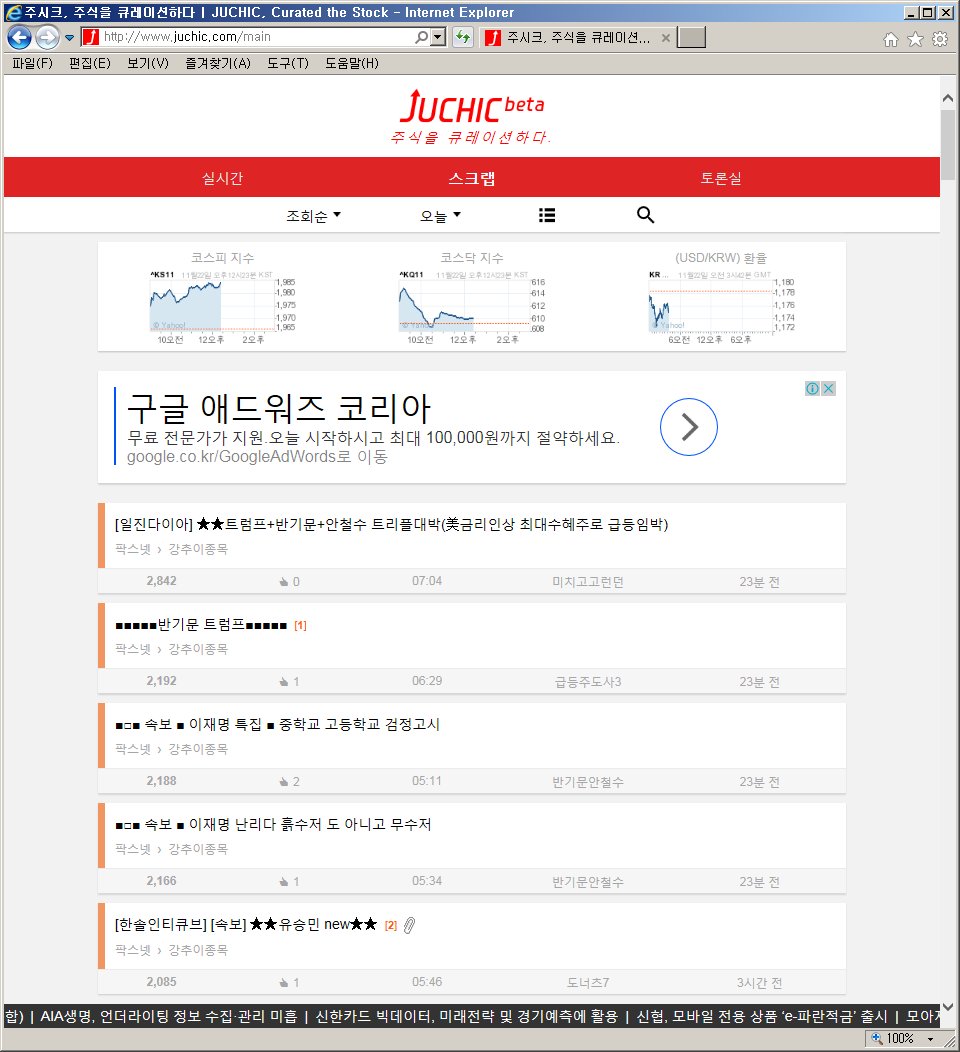
Task: Refresh the page with the green arrows icon
Action: click(463, 37)
